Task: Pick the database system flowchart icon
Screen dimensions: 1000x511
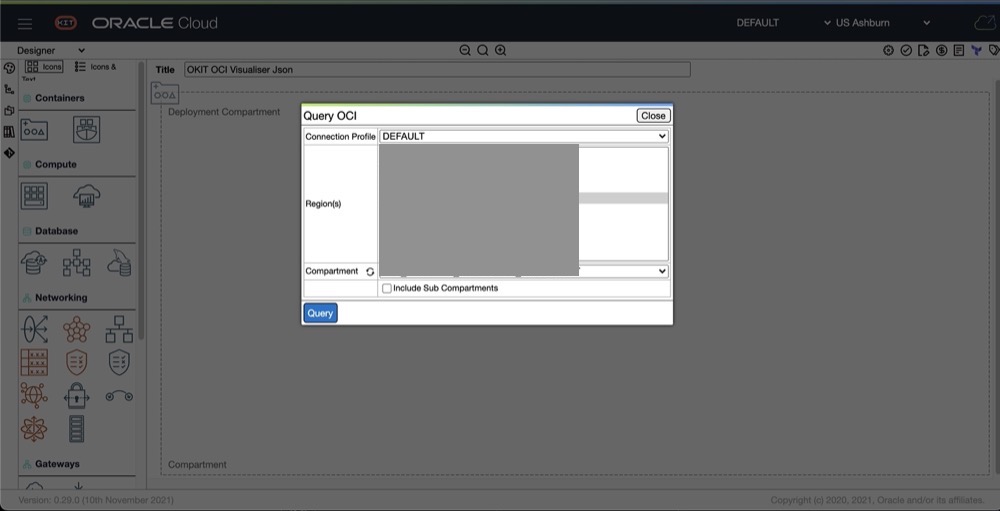Action: pyautogui.click(x=77, y=263)
